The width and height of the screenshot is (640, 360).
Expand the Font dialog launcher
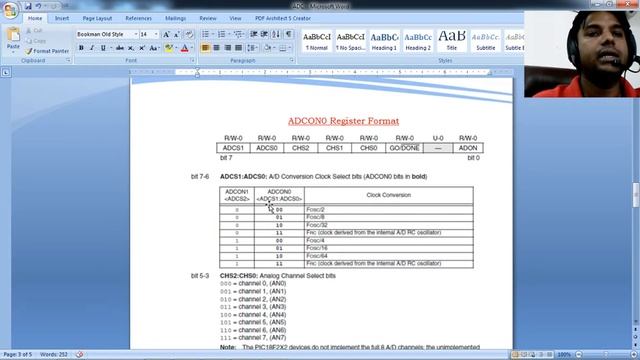coord(192,60)
